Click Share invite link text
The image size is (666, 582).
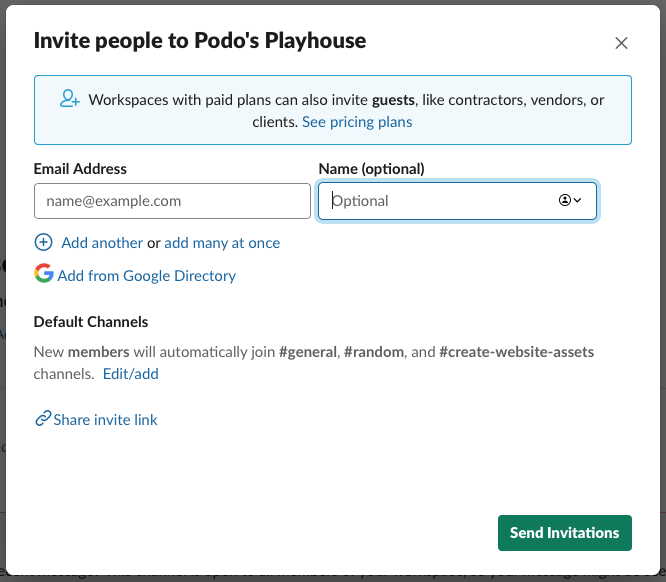click(105, 420)
